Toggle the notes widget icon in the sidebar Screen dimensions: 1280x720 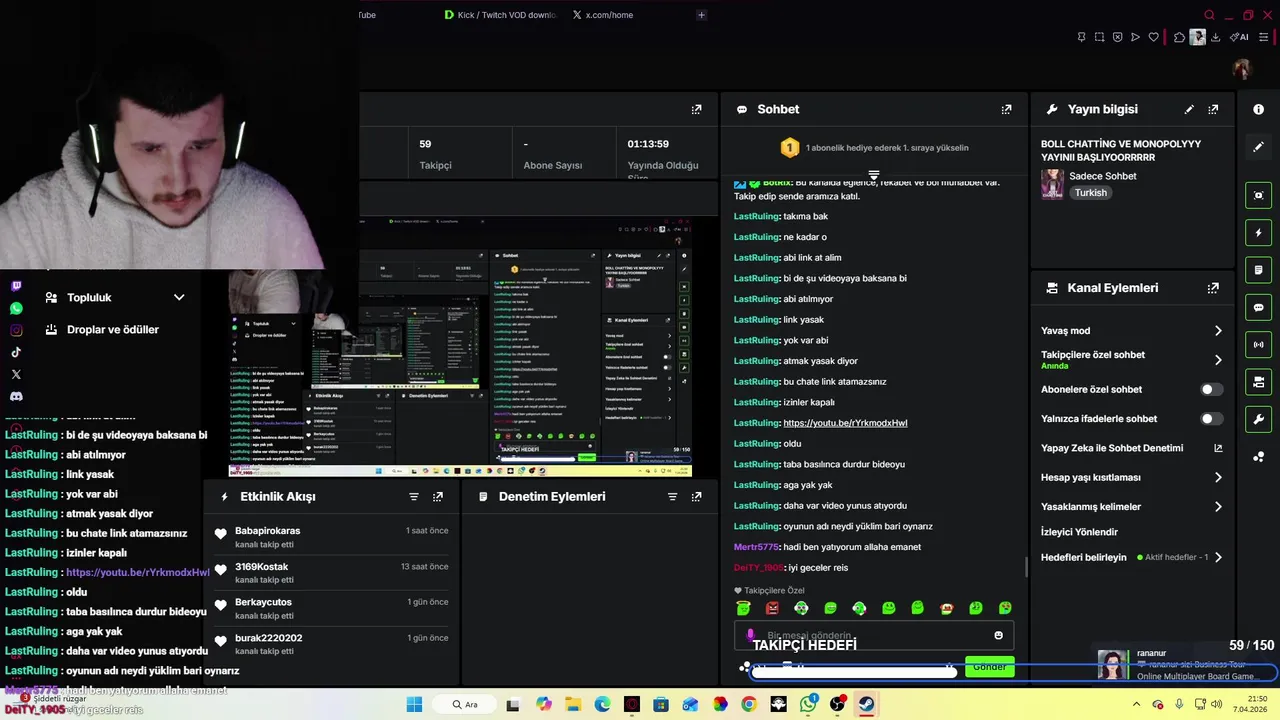1258,270
